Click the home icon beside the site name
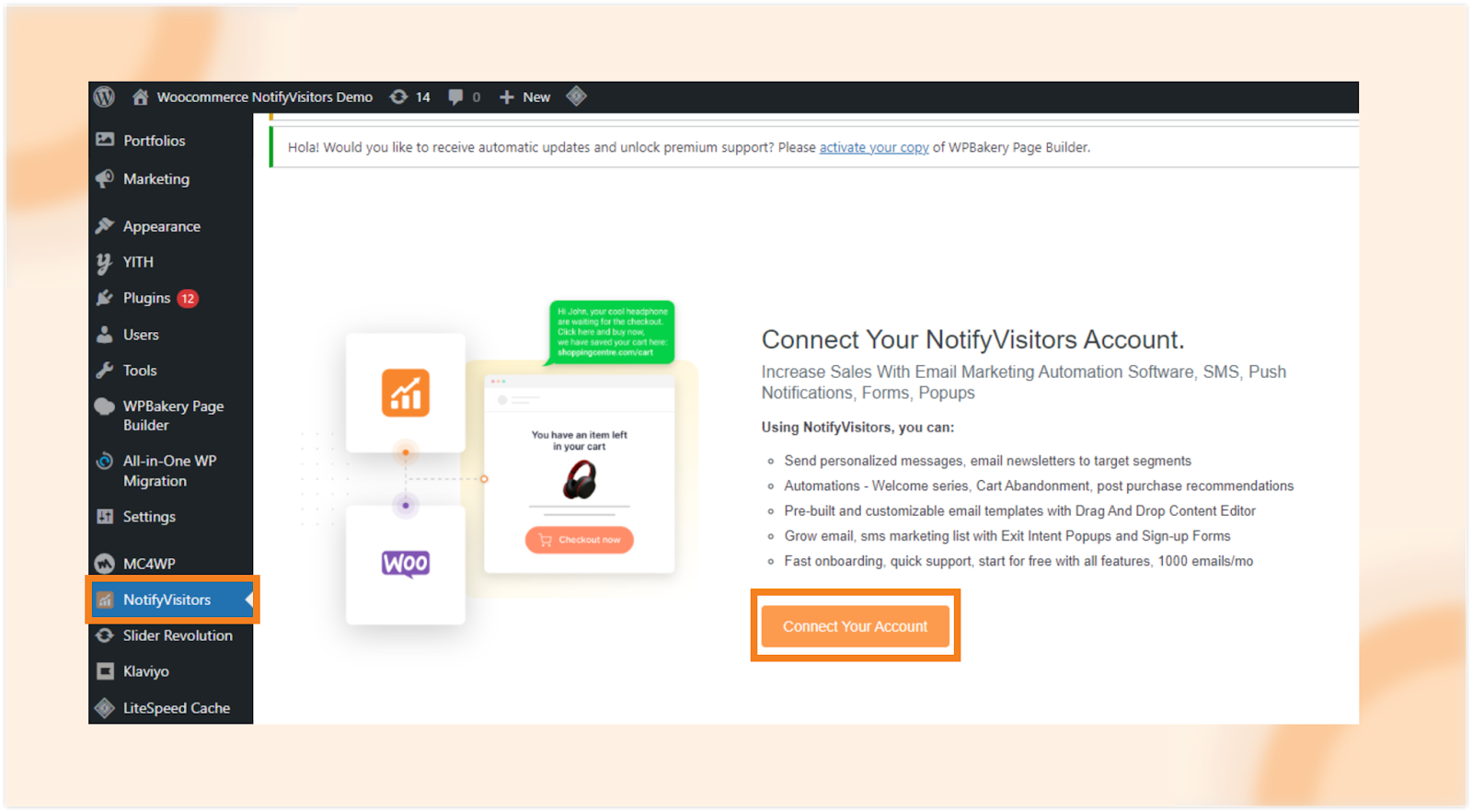This screenshot has height=812, width=1472. [141, 97]
